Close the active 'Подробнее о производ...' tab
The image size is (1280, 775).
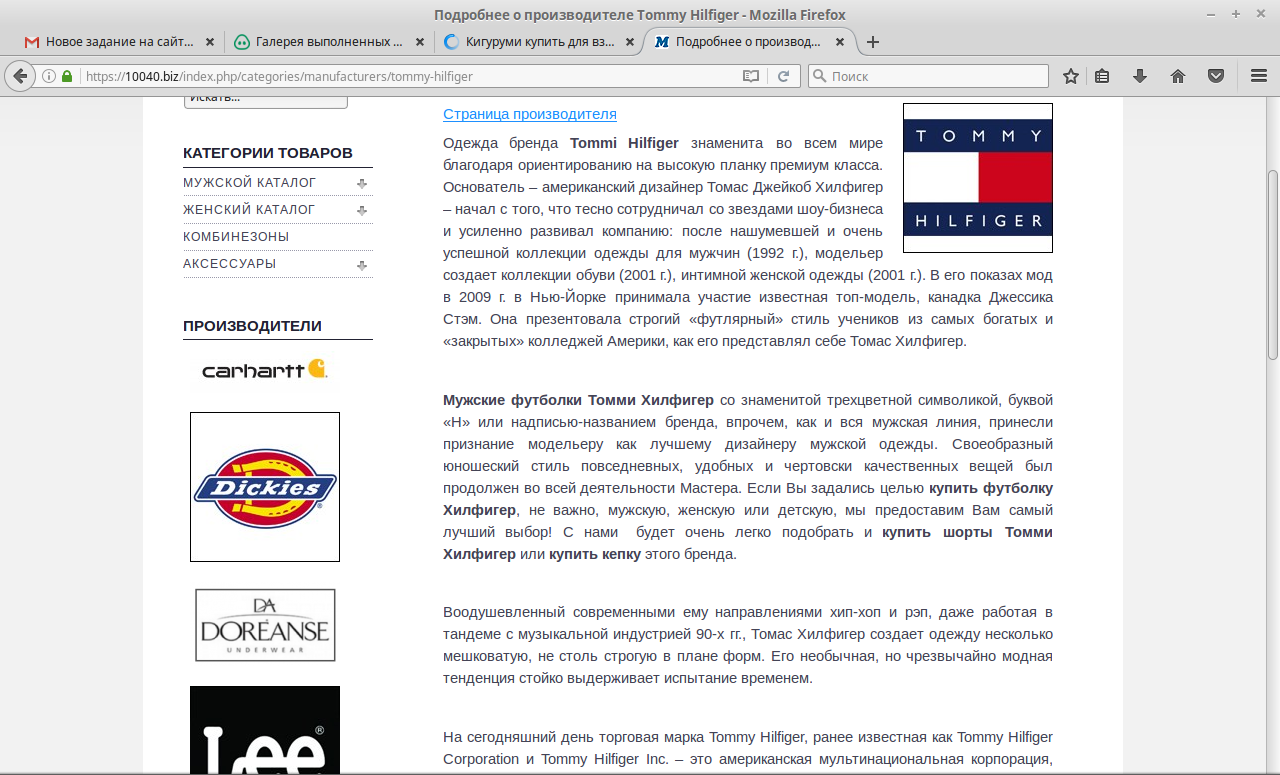[x=840, y=42]
